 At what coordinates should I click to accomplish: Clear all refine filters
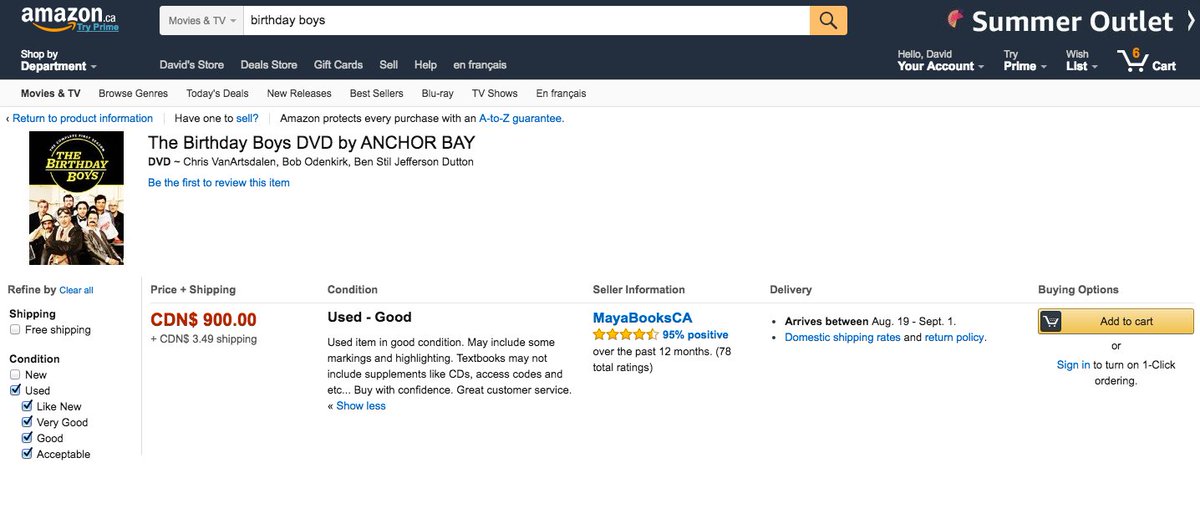[x=76, y=290]
